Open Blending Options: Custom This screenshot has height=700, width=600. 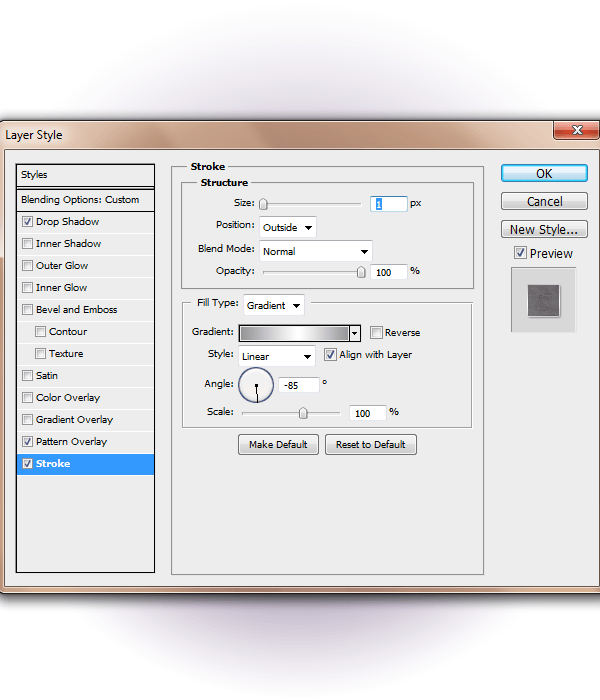85,200
